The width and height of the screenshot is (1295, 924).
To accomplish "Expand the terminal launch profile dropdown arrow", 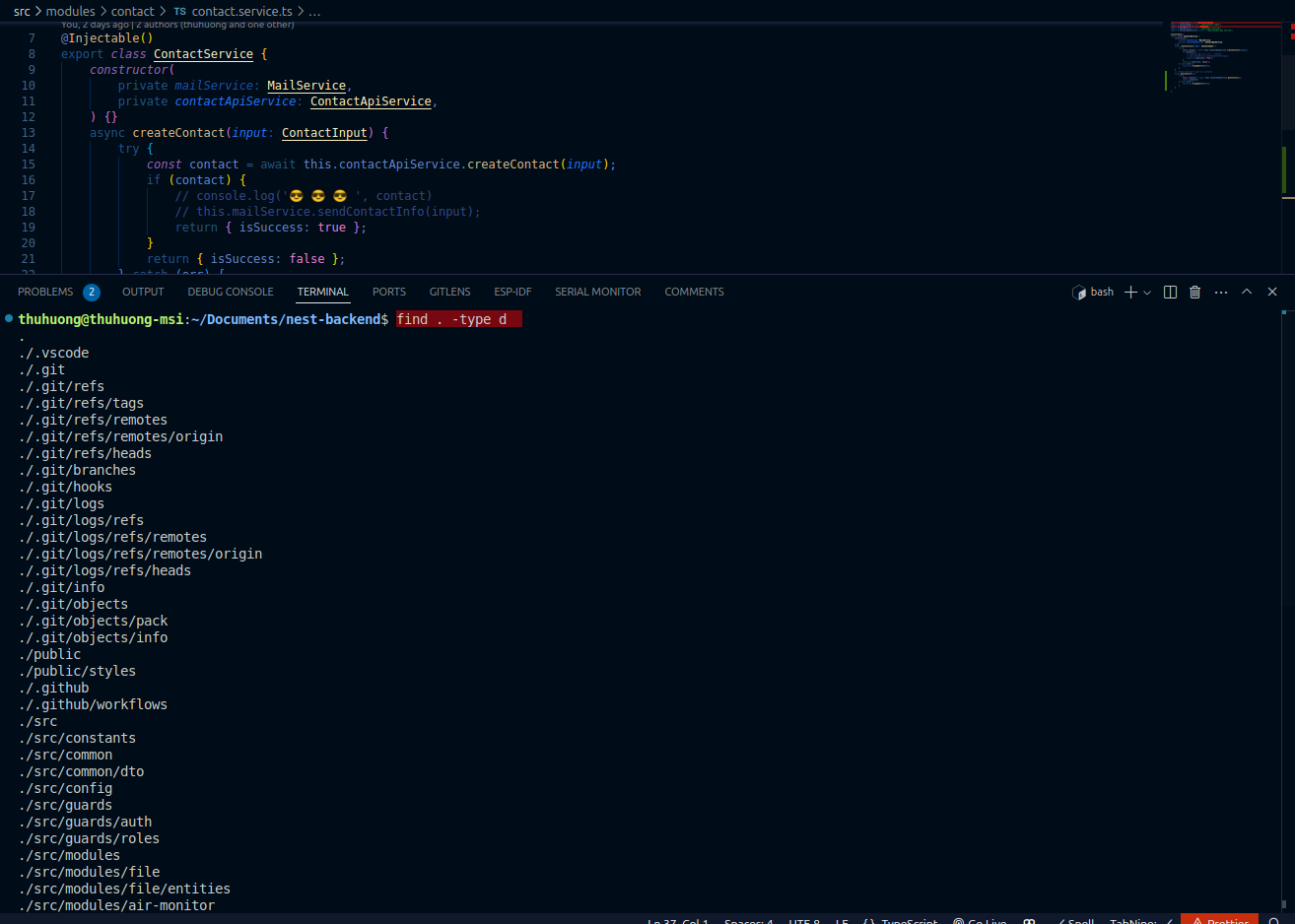I will coord(1146,292).
